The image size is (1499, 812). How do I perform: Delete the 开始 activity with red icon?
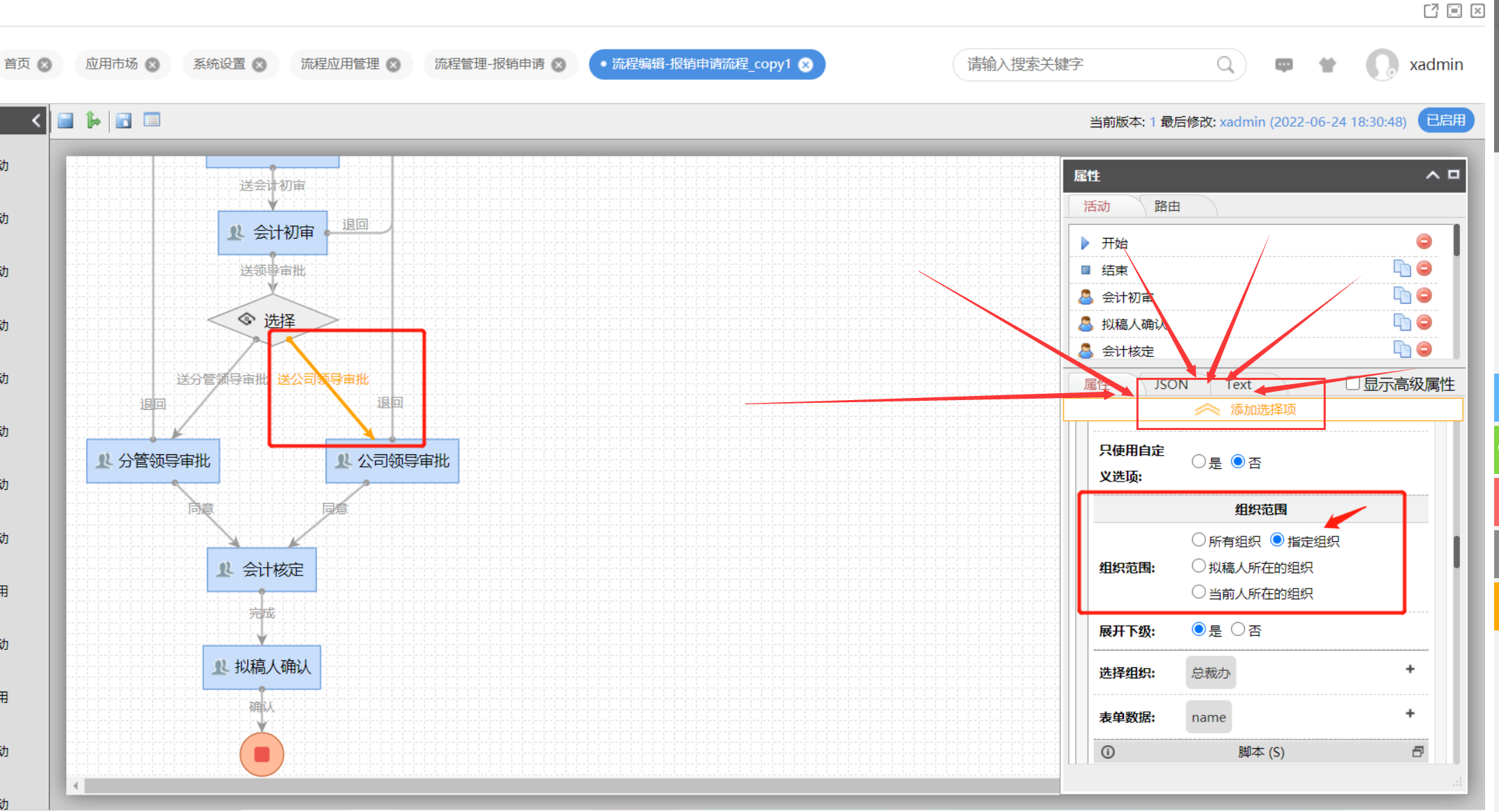[1424, 241]
